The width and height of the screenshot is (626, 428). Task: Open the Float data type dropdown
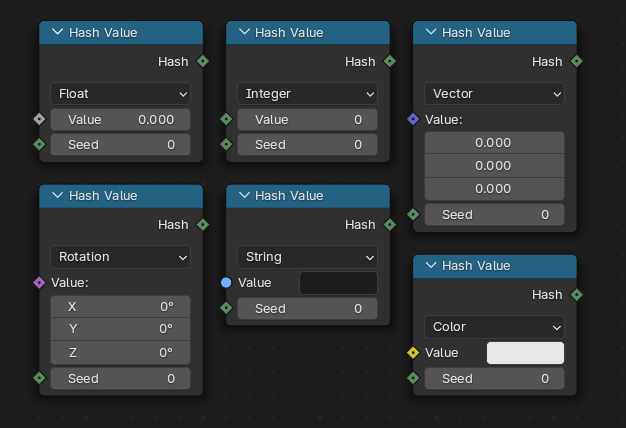coord(121,94)
